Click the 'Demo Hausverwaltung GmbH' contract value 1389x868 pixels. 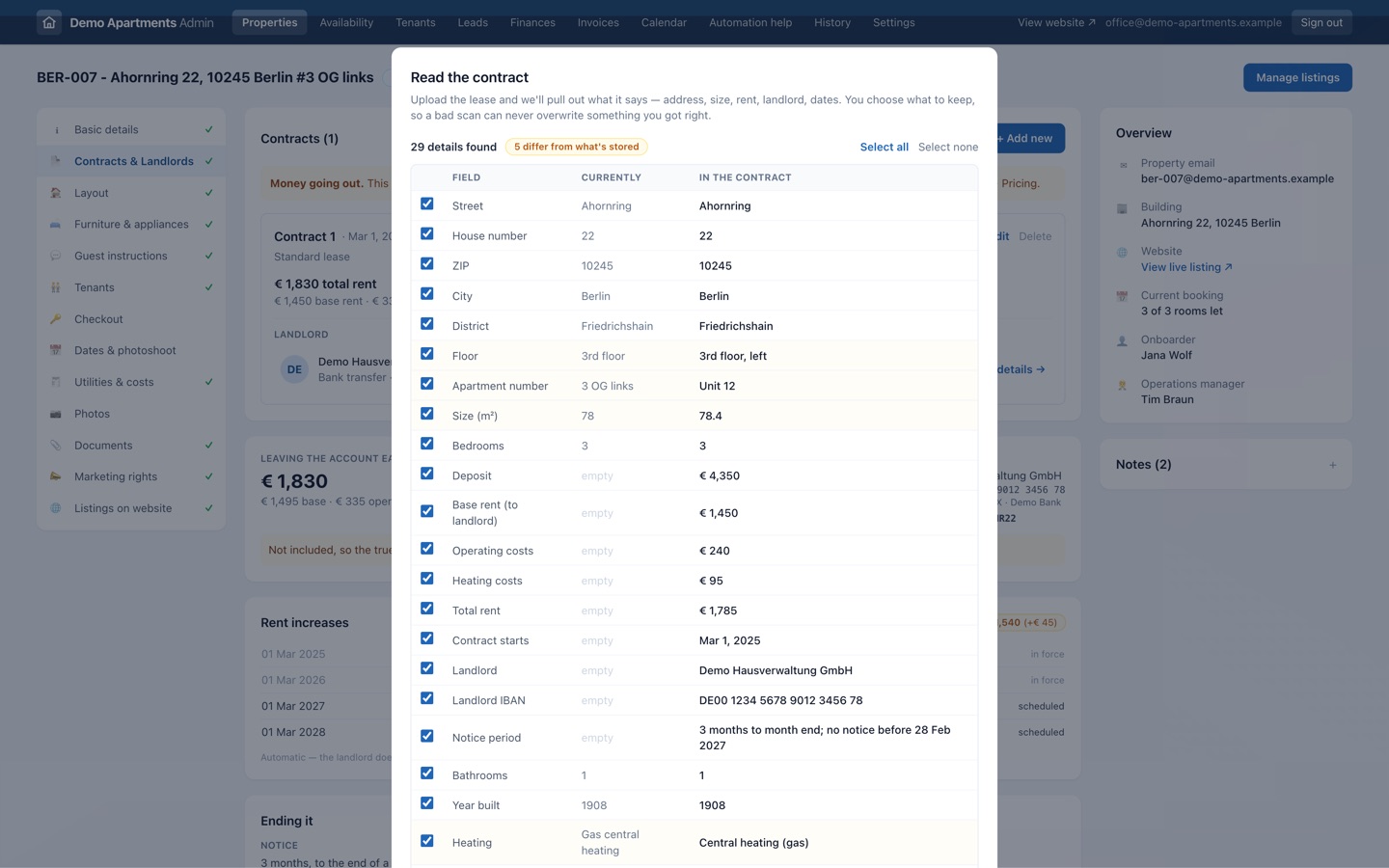click(x=776, y=670)
